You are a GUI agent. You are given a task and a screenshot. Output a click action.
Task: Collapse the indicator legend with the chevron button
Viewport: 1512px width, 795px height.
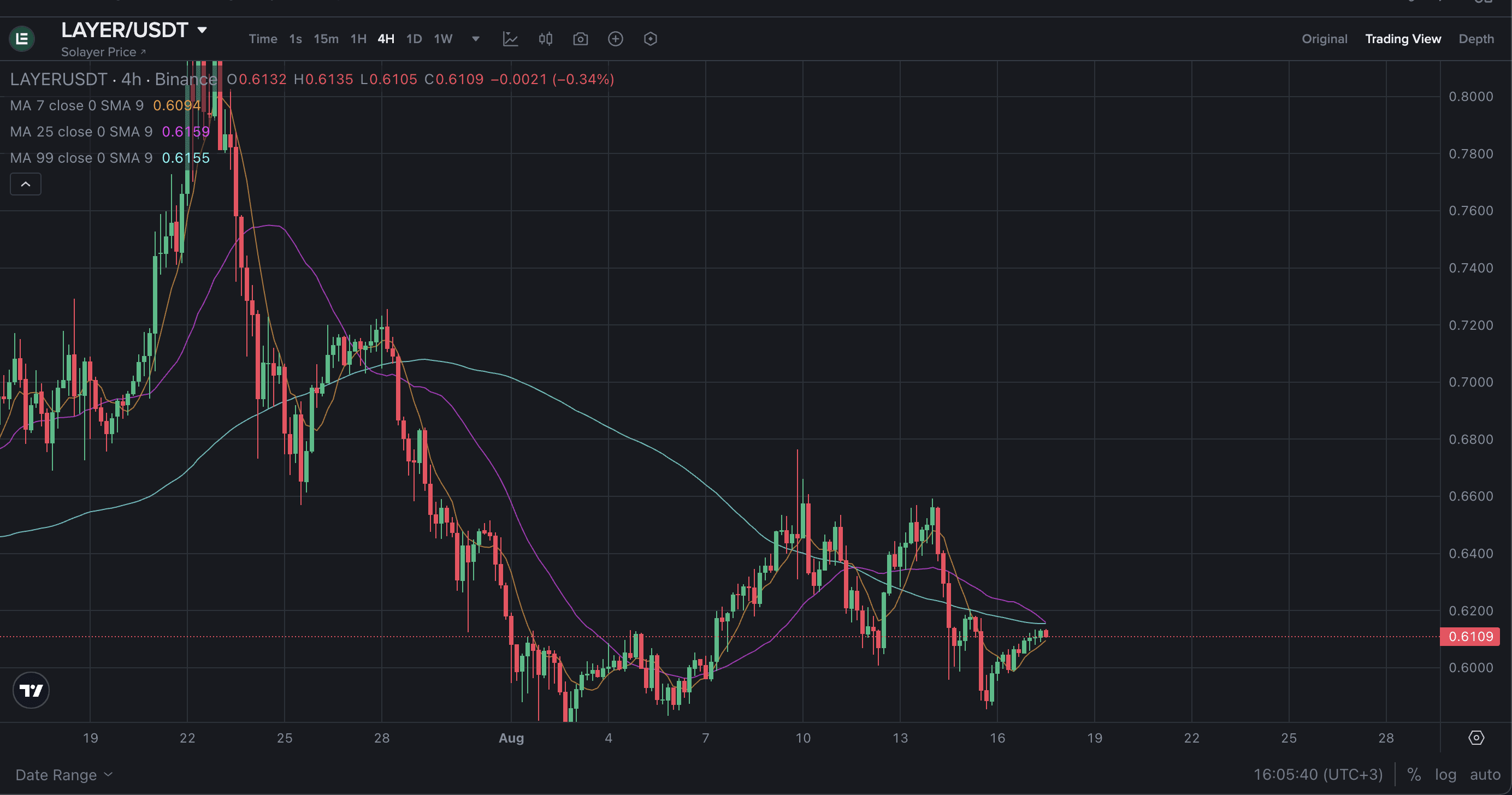pyautogui.click(x=26, y=184)
